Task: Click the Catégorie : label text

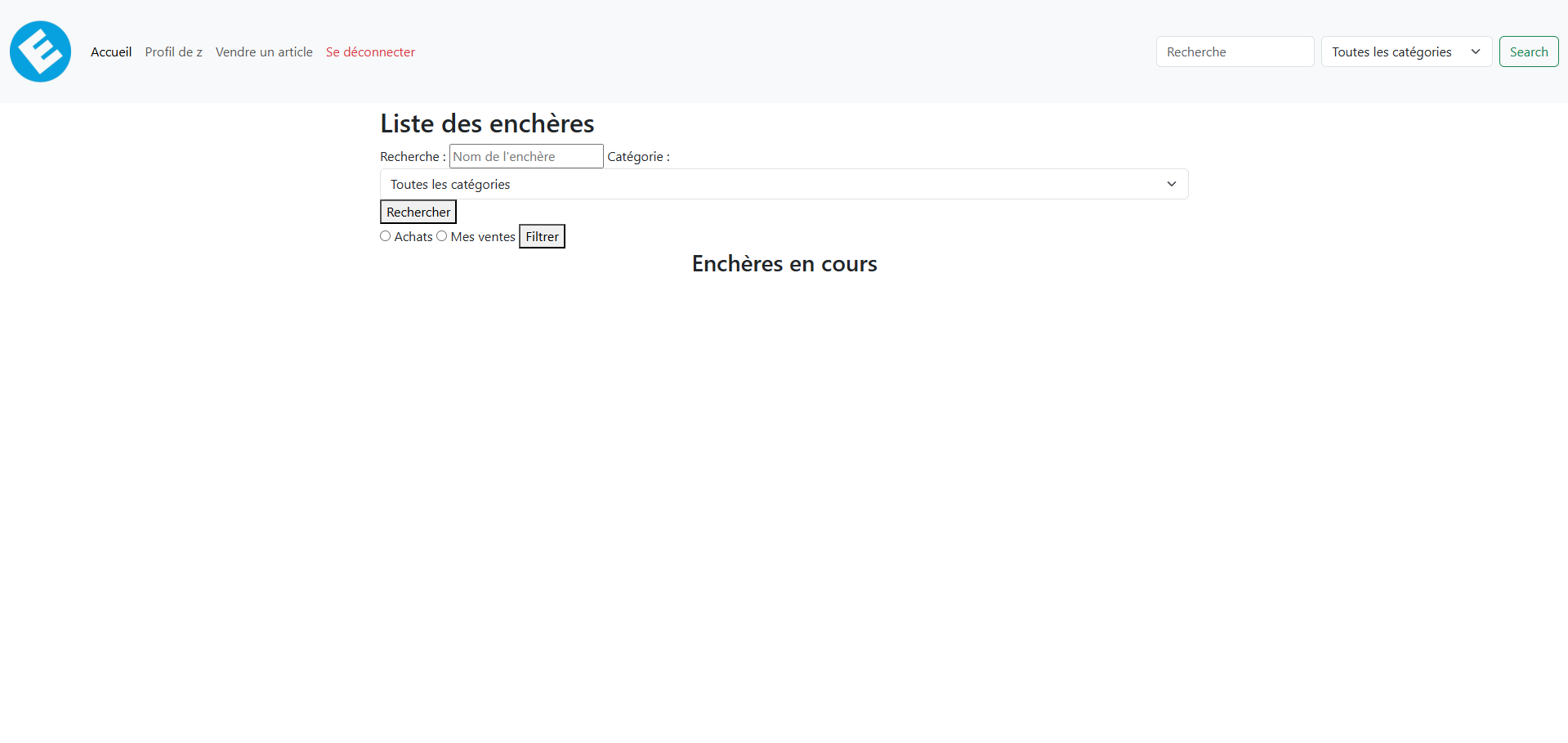Action: click(x=638, y=156)
